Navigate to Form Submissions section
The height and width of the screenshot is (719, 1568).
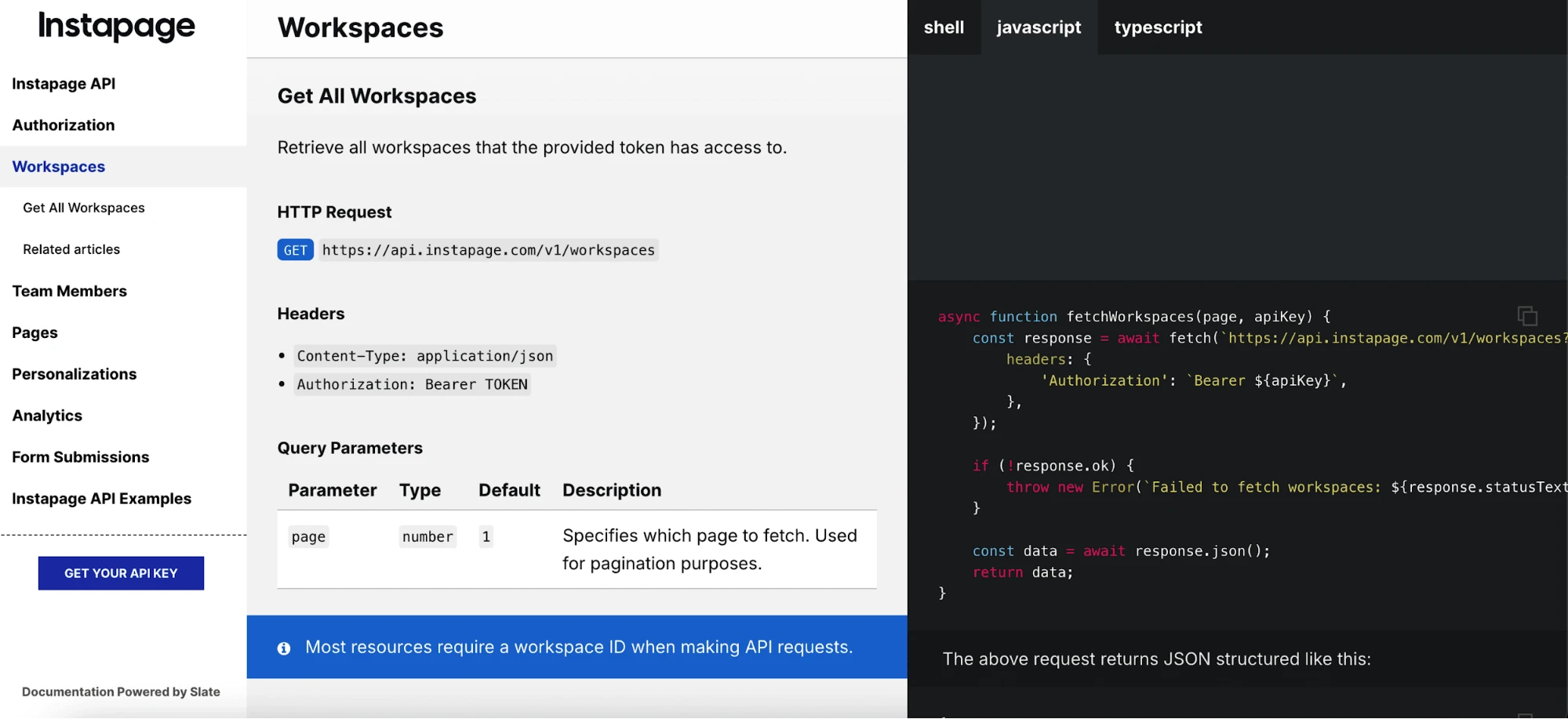click(x=81, y=458)
